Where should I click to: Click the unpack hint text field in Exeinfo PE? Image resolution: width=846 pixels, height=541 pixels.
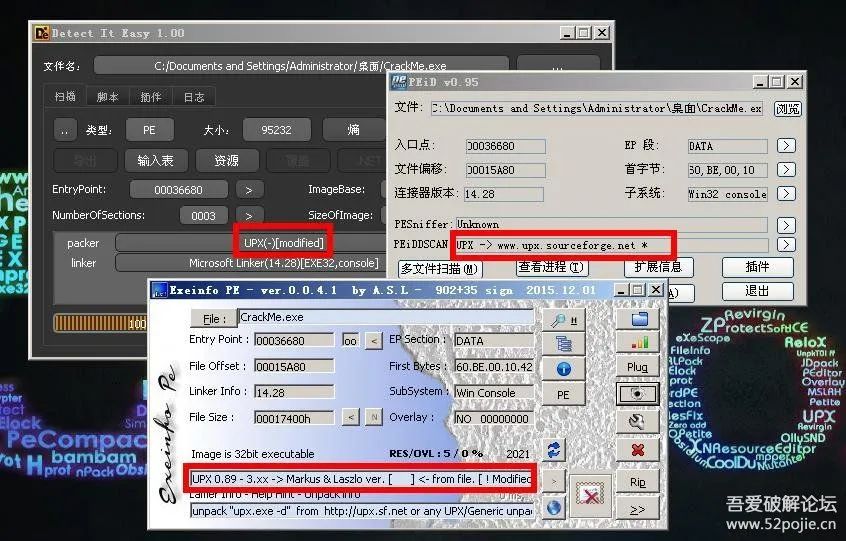pos(361,510)
